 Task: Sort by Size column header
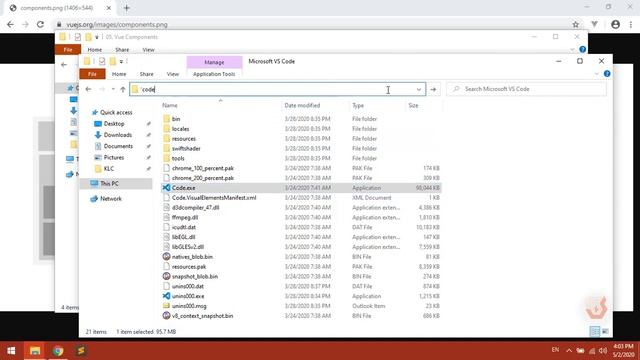413,105
